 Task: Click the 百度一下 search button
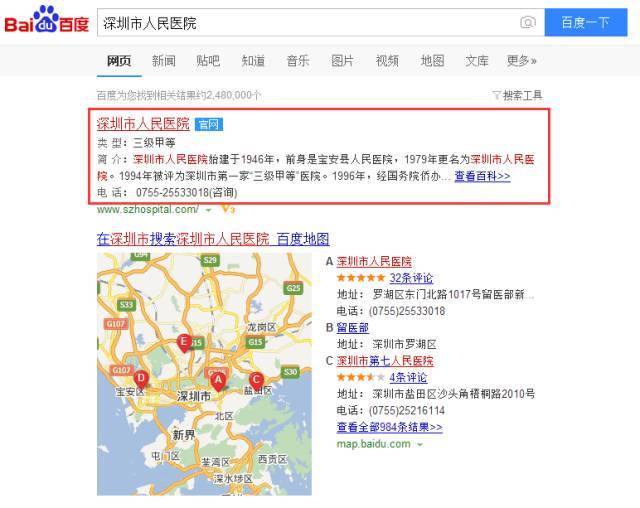[x=586, y=22]
